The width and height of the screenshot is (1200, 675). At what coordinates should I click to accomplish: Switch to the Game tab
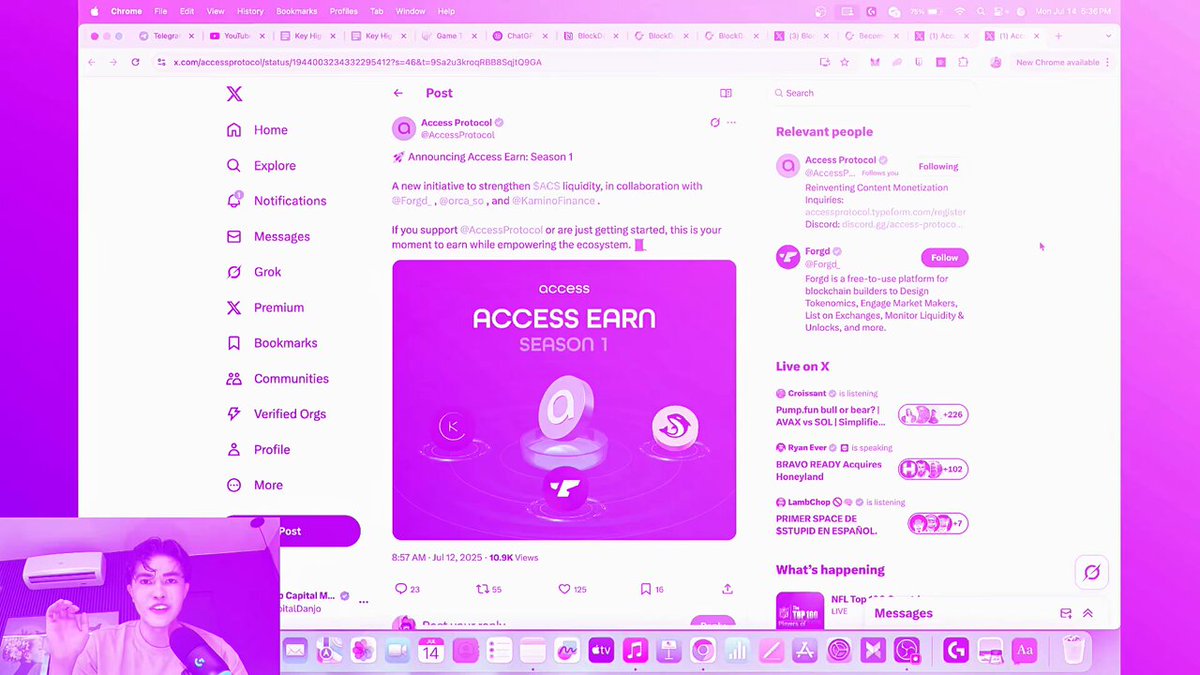click(448, 36)
